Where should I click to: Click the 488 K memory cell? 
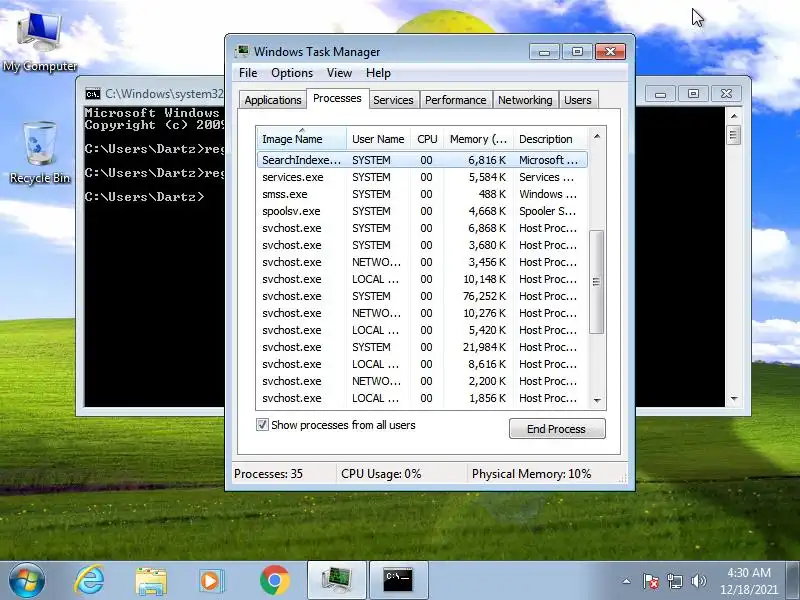click(492, 194)
